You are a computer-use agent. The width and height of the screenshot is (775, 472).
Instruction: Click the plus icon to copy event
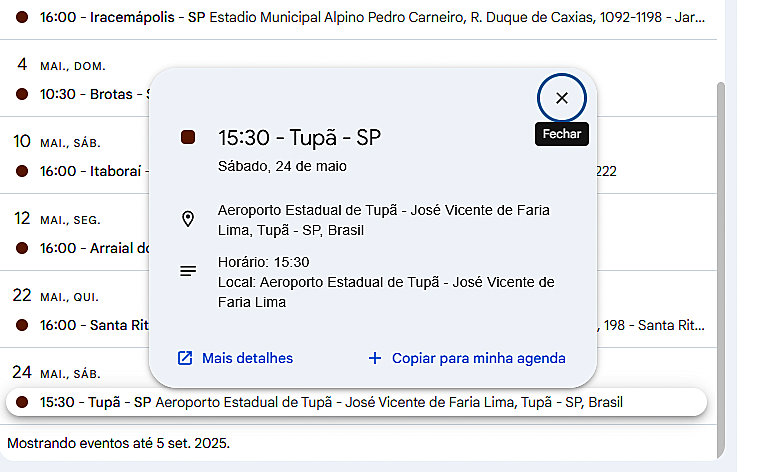(375, 358)
